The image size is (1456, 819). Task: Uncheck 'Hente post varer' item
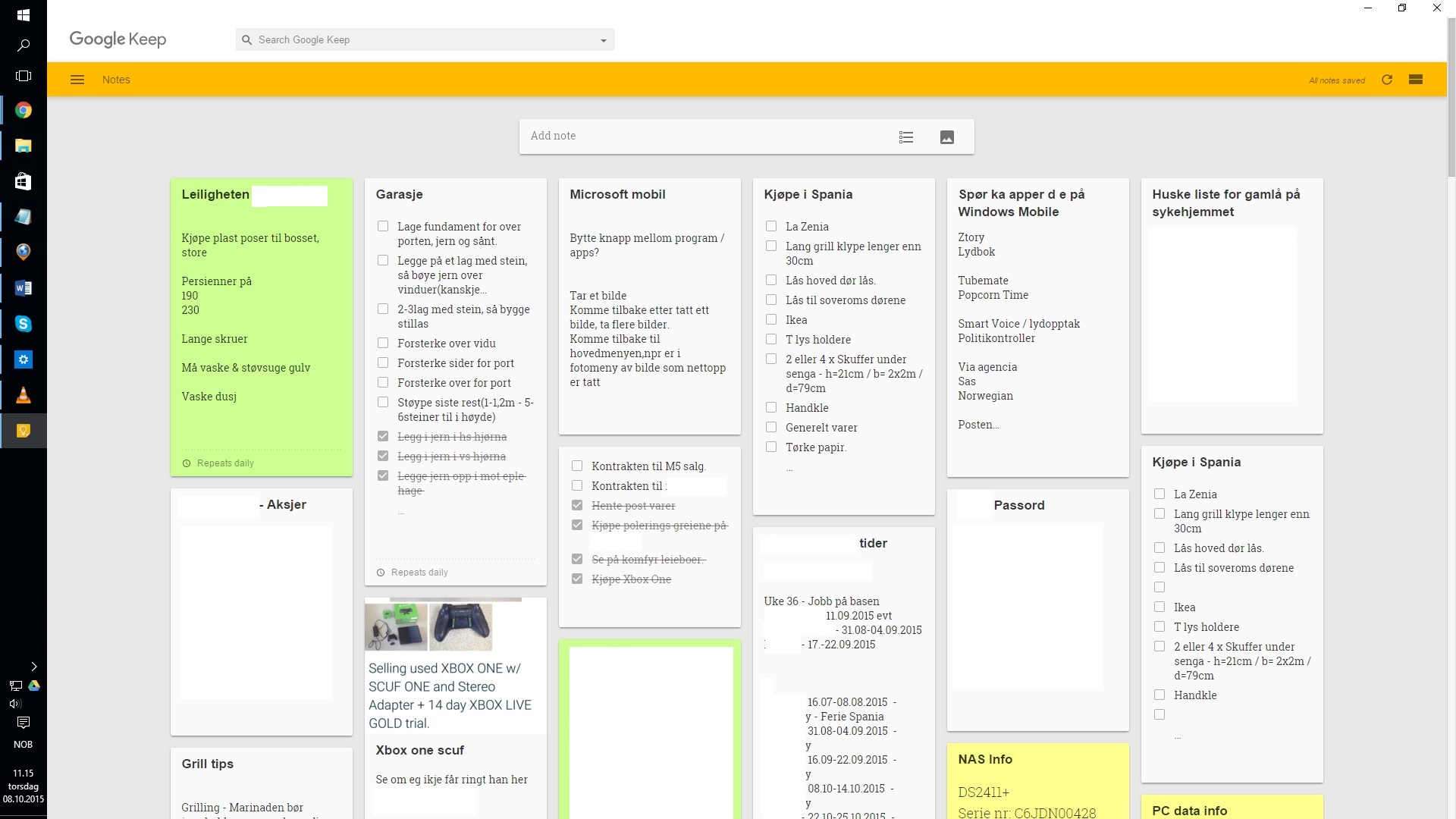[577, 505]
